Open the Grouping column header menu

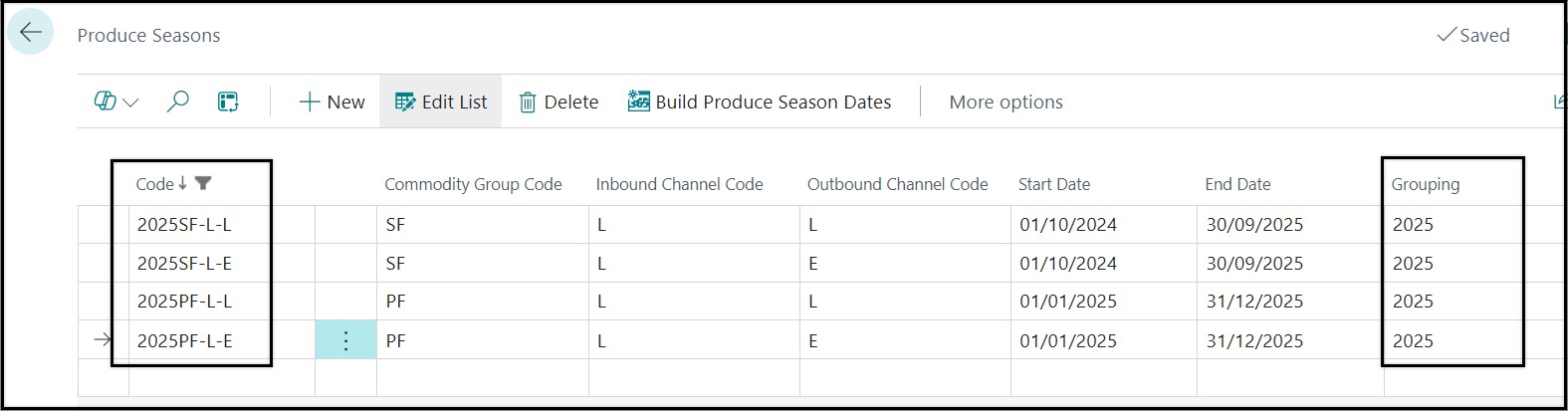click(1425, 184)
